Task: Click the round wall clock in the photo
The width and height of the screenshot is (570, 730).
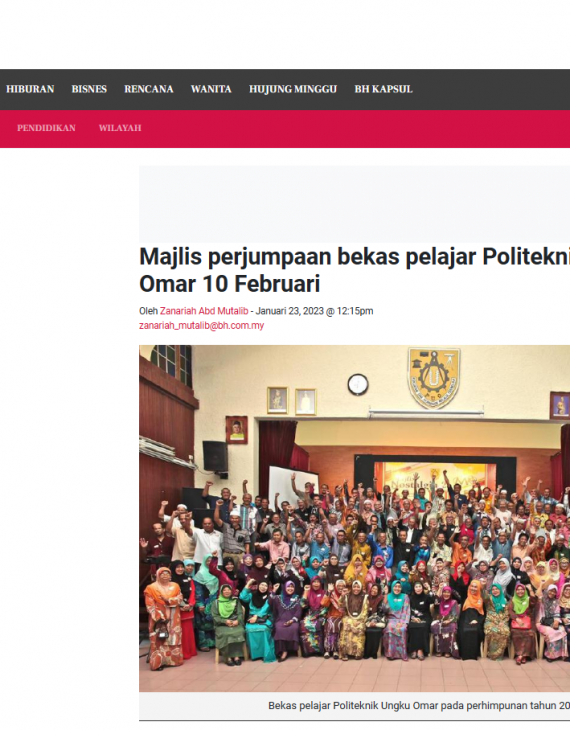Action: click(358, 385)
